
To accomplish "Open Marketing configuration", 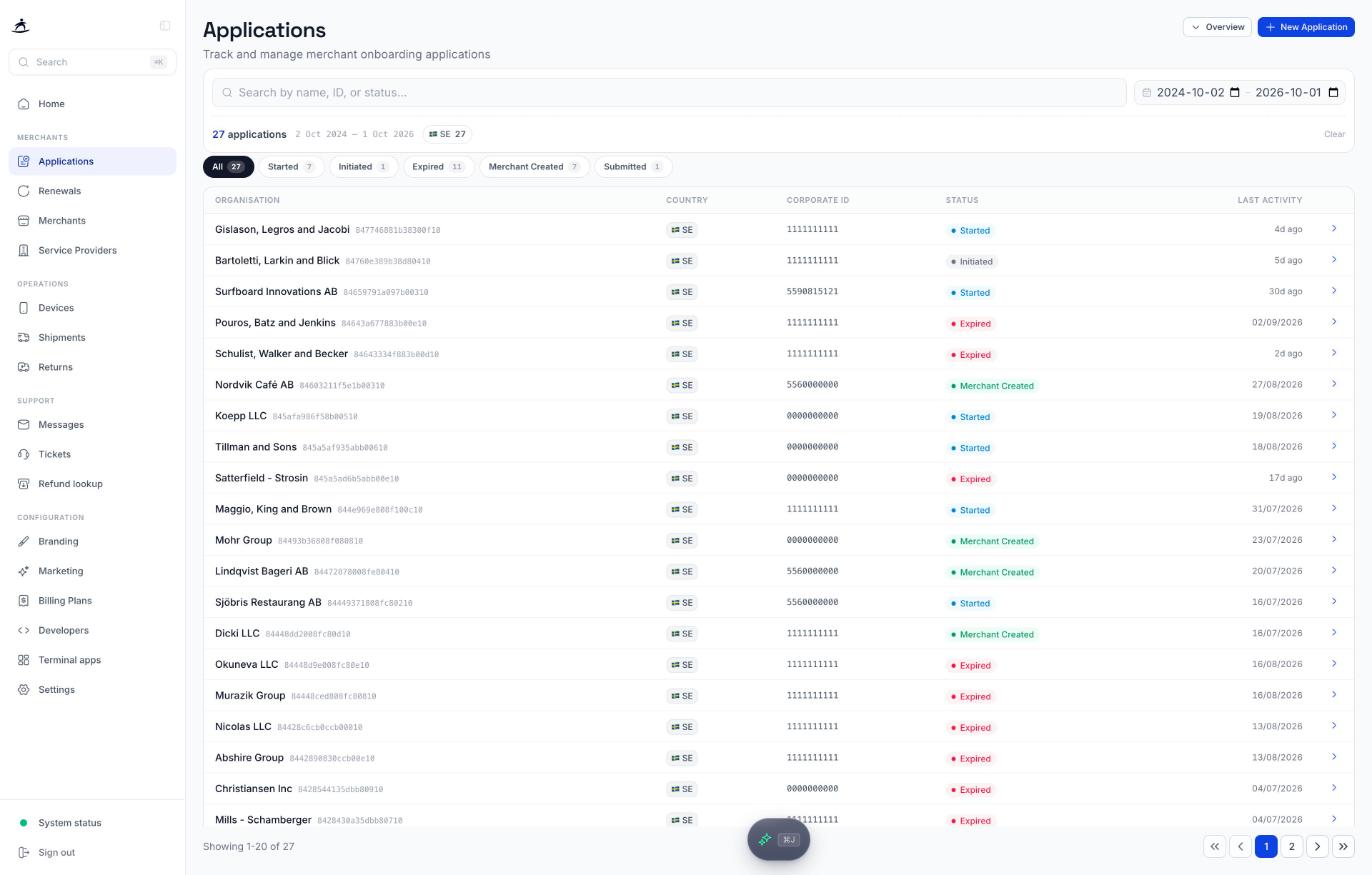I will click(x=92, y=571).
